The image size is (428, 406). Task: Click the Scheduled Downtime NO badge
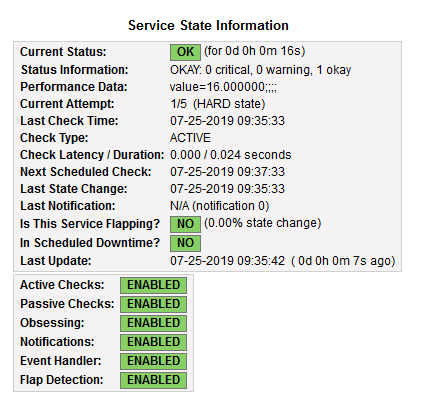point(185,243)
